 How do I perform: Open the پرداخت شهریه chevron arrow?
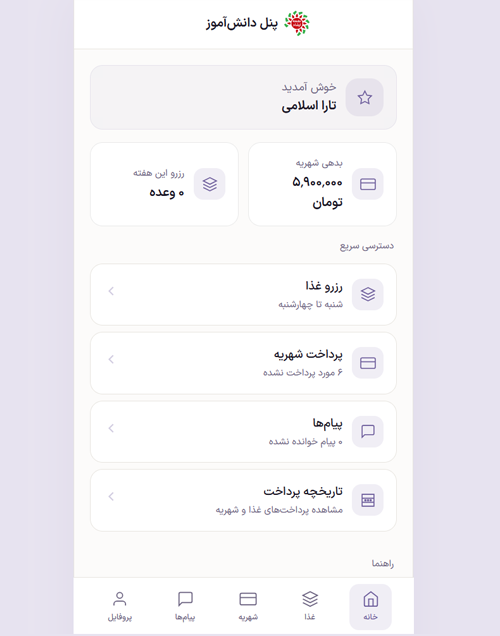(x=111, y=359)
